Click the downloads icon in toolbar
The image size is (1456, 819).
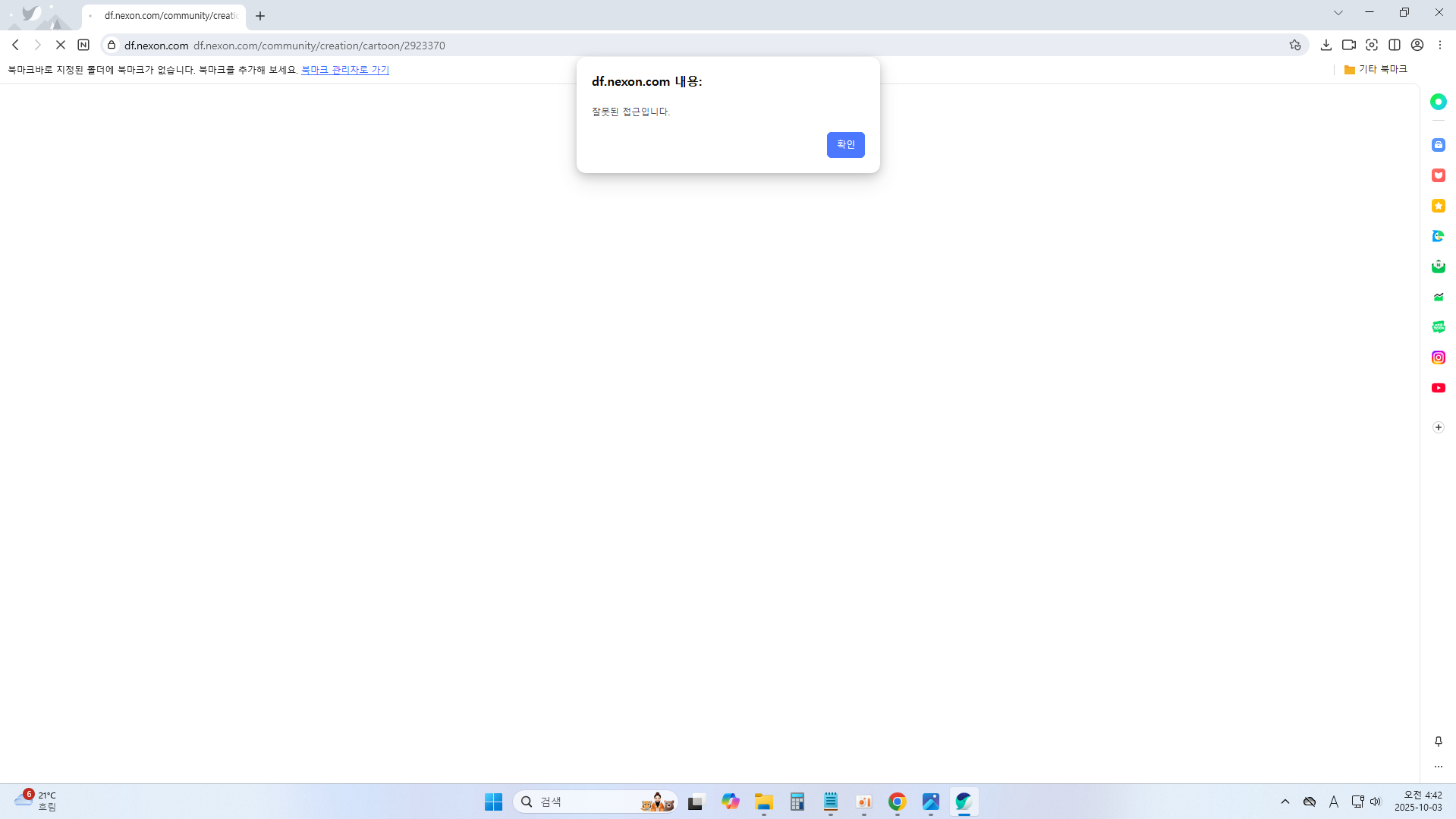pyautogui.click(x=1325, y=46)
